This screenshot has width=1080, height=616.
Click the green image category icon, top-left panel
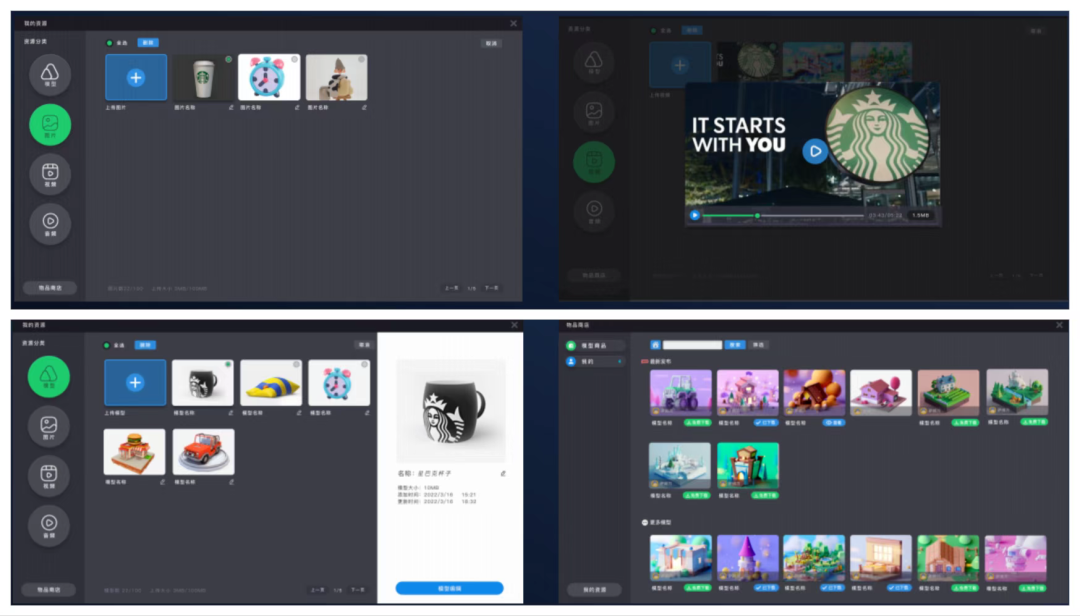50,124
